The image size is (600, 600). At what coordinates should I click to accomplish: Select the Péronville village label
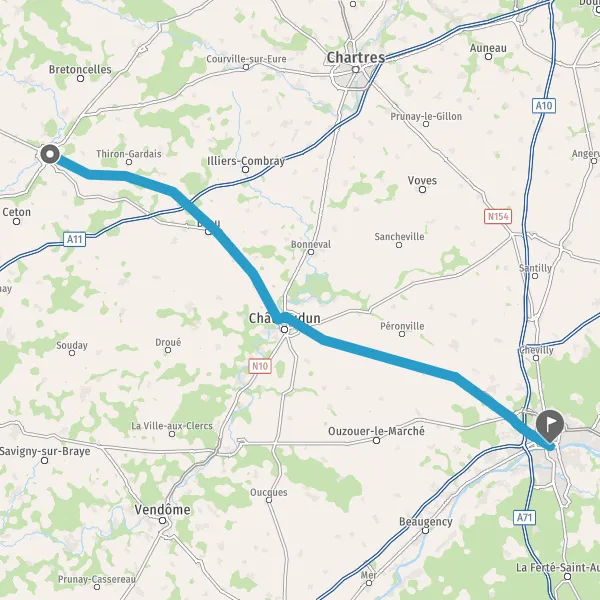(402, 326)
